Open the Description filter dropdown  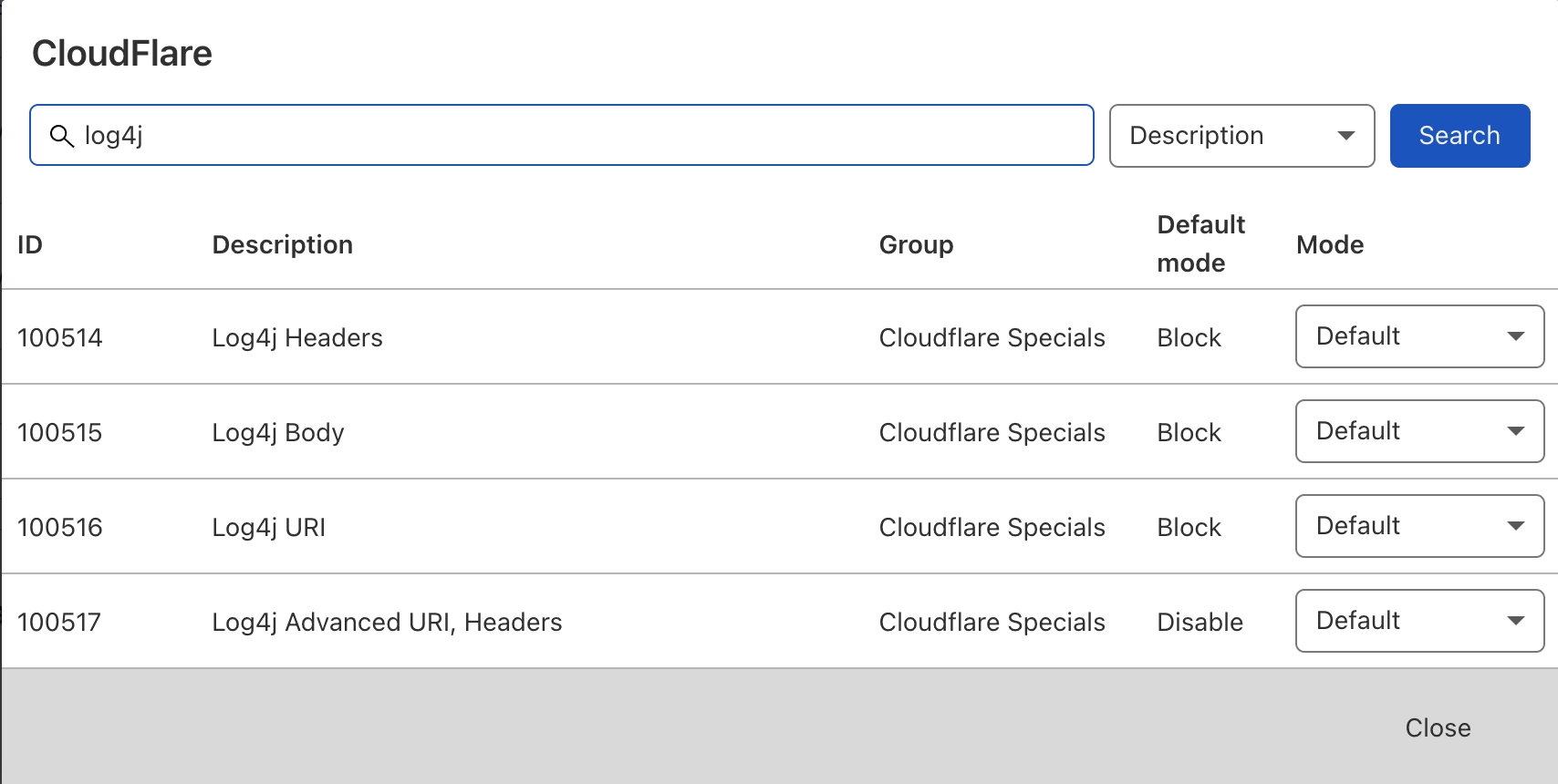1241,136
